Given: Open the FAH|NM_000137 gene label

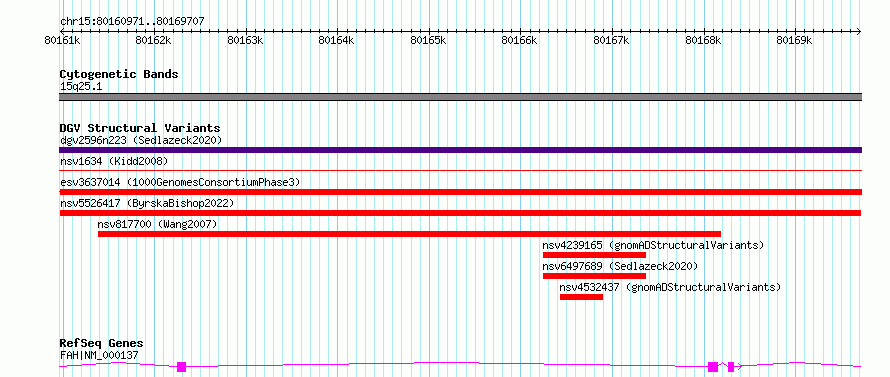Looking at the screenshot, I should tap(99, 355).
